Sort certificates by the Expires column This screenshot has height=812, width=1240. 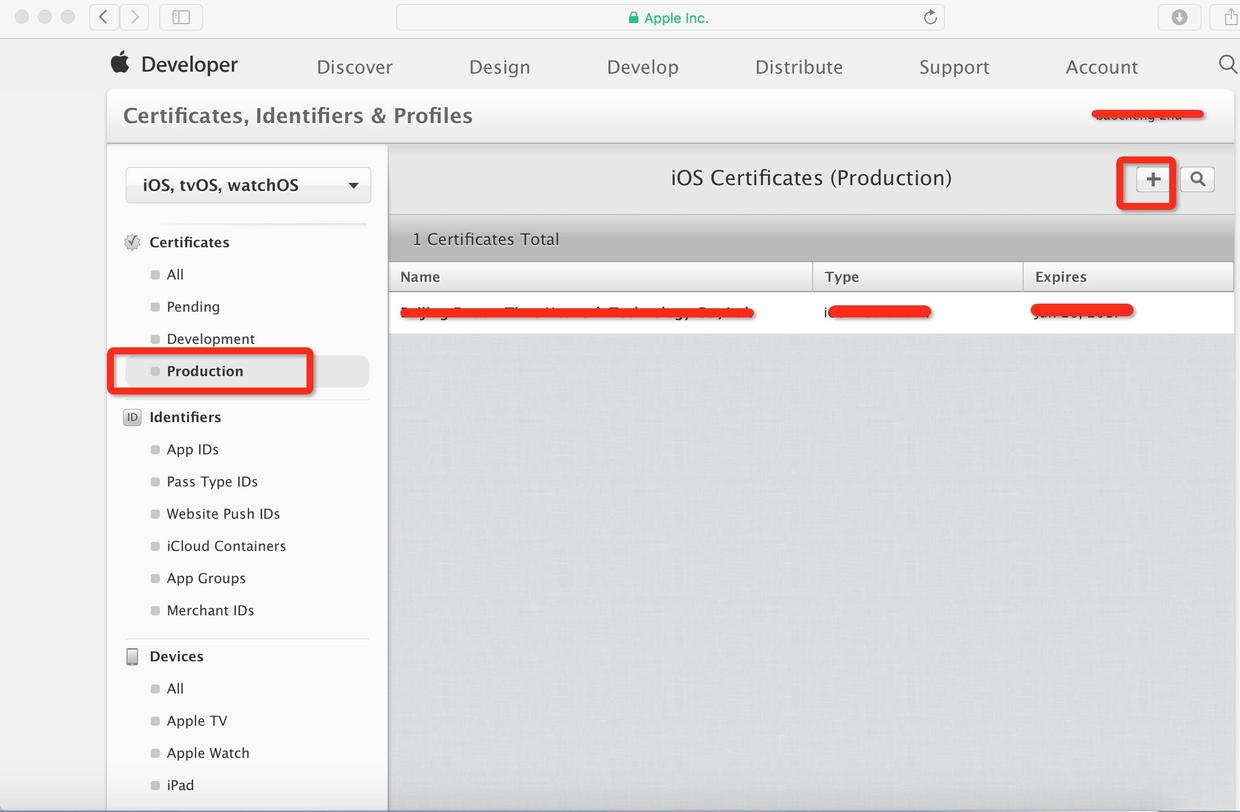click(1060, 277)
